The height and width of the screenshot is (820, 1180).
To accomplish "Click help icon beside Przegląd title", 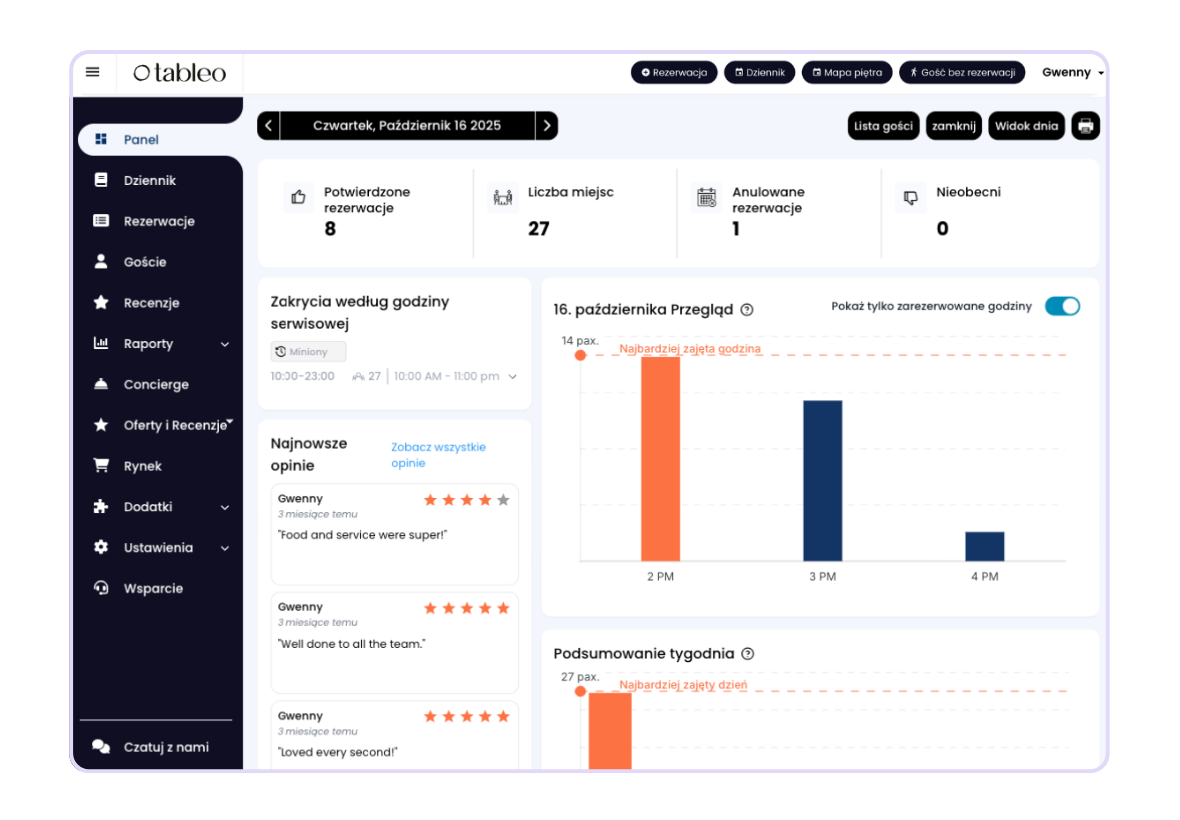I will 746,310.
